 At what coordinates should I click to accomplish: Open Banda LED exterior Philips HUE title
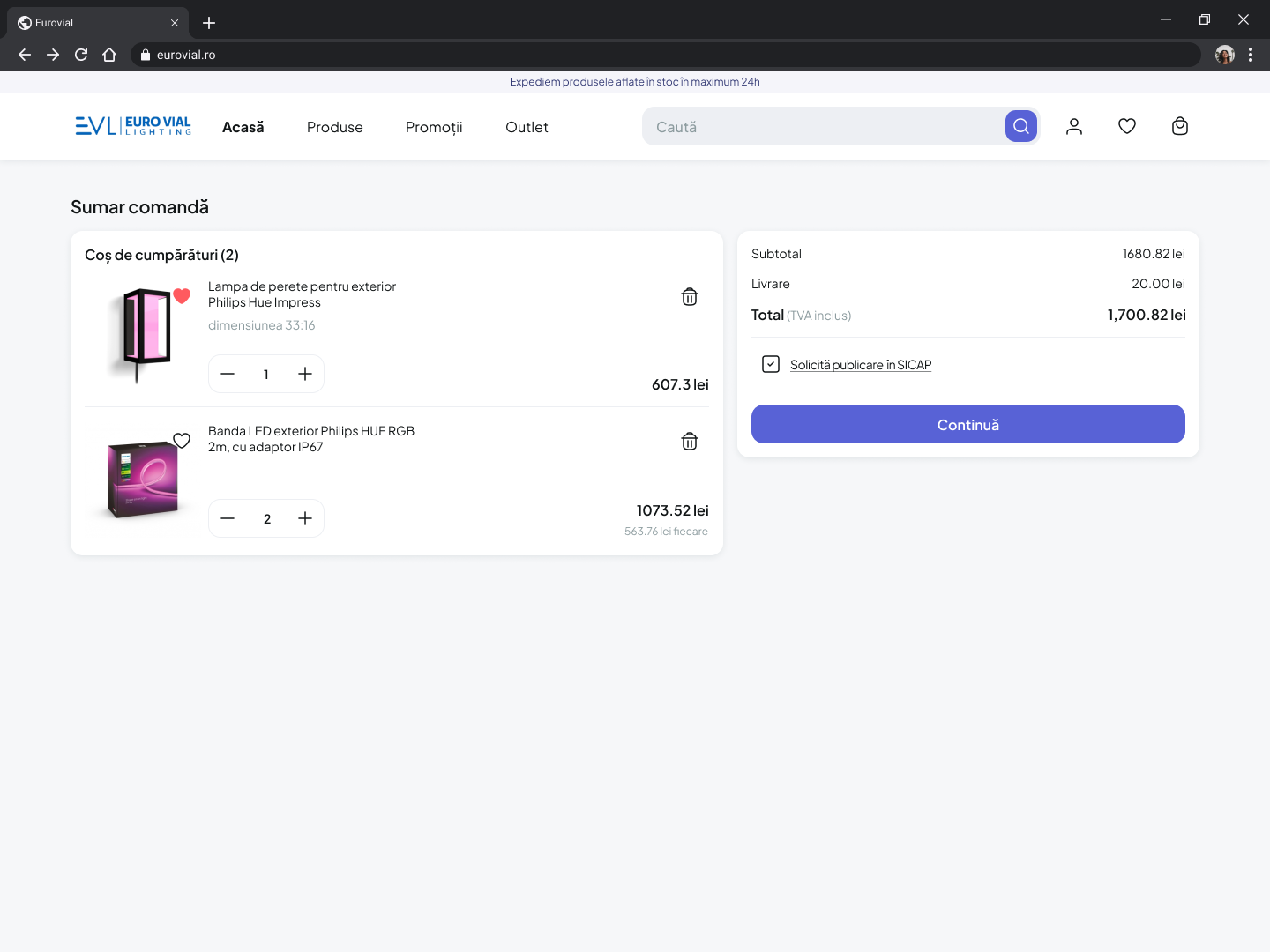(x=311, y=439)
